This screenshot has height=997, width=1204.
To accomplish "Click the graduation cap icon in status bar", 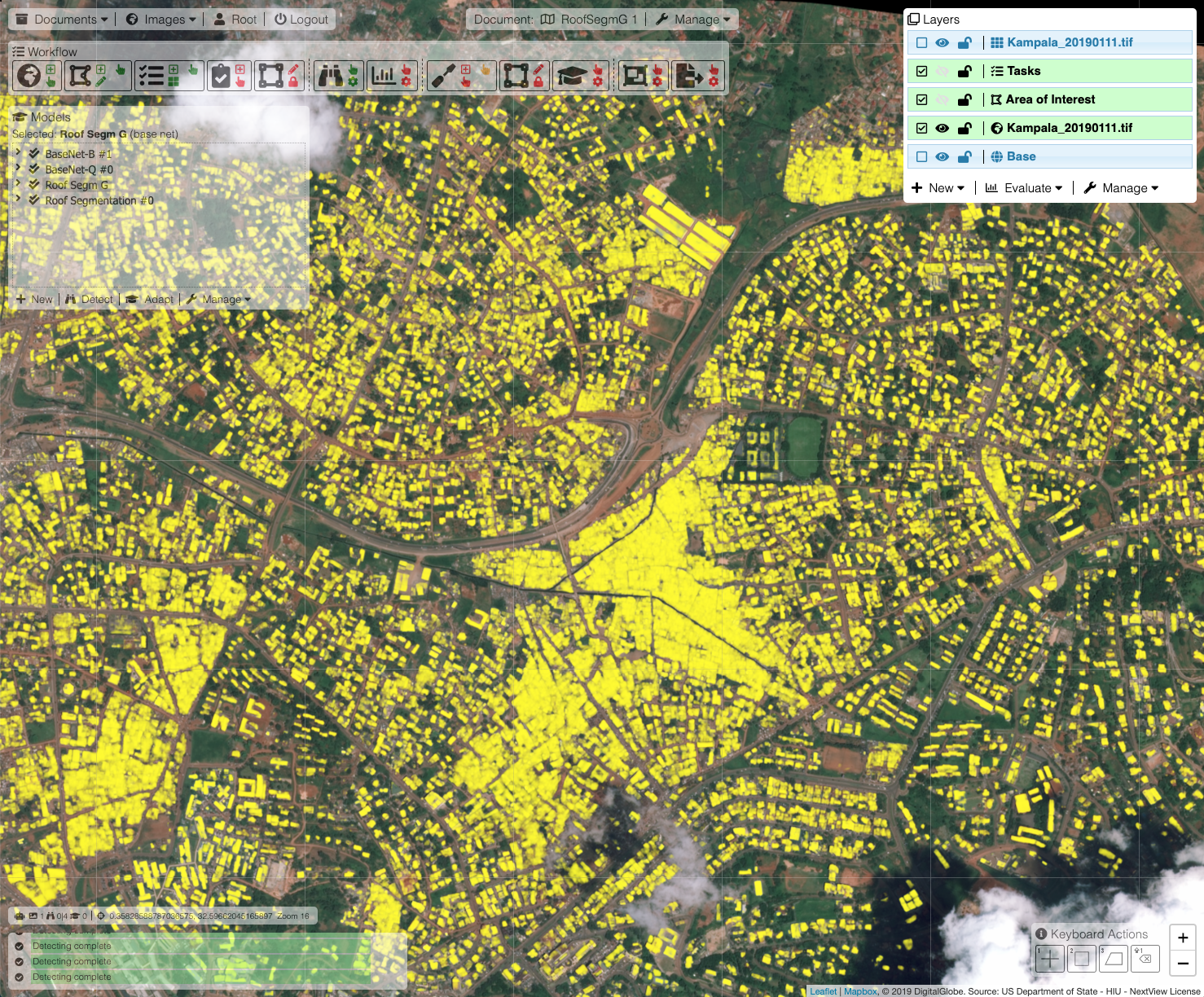I will click(75, 916).
